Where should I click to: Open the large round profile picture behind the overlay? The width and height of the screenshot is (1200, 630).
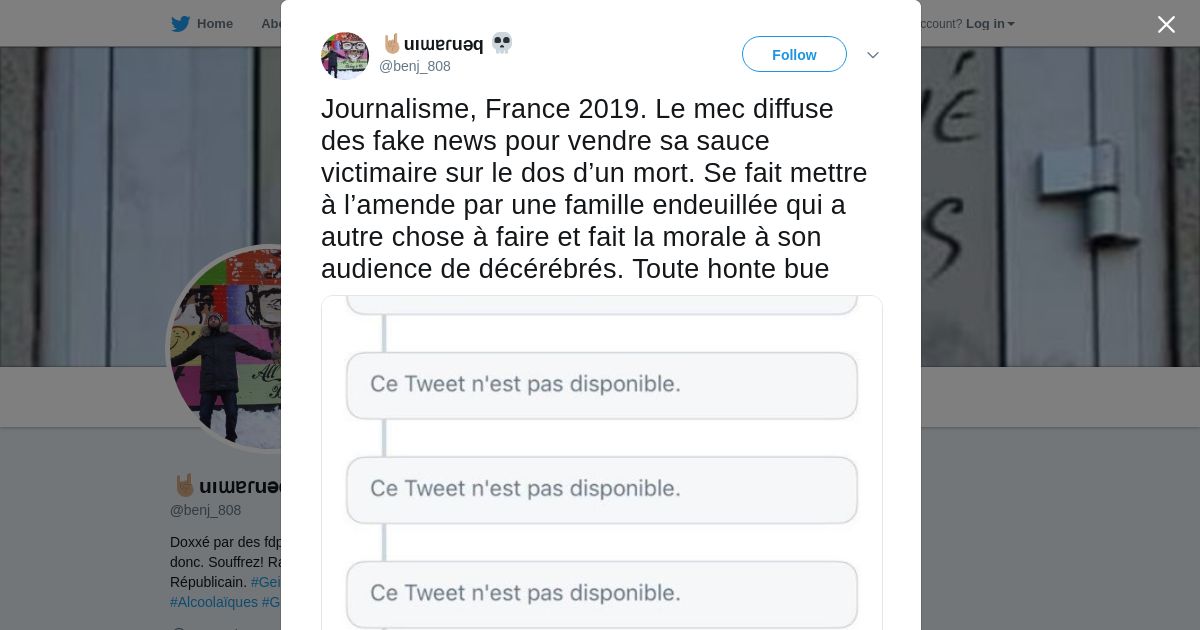pos(225,348)
